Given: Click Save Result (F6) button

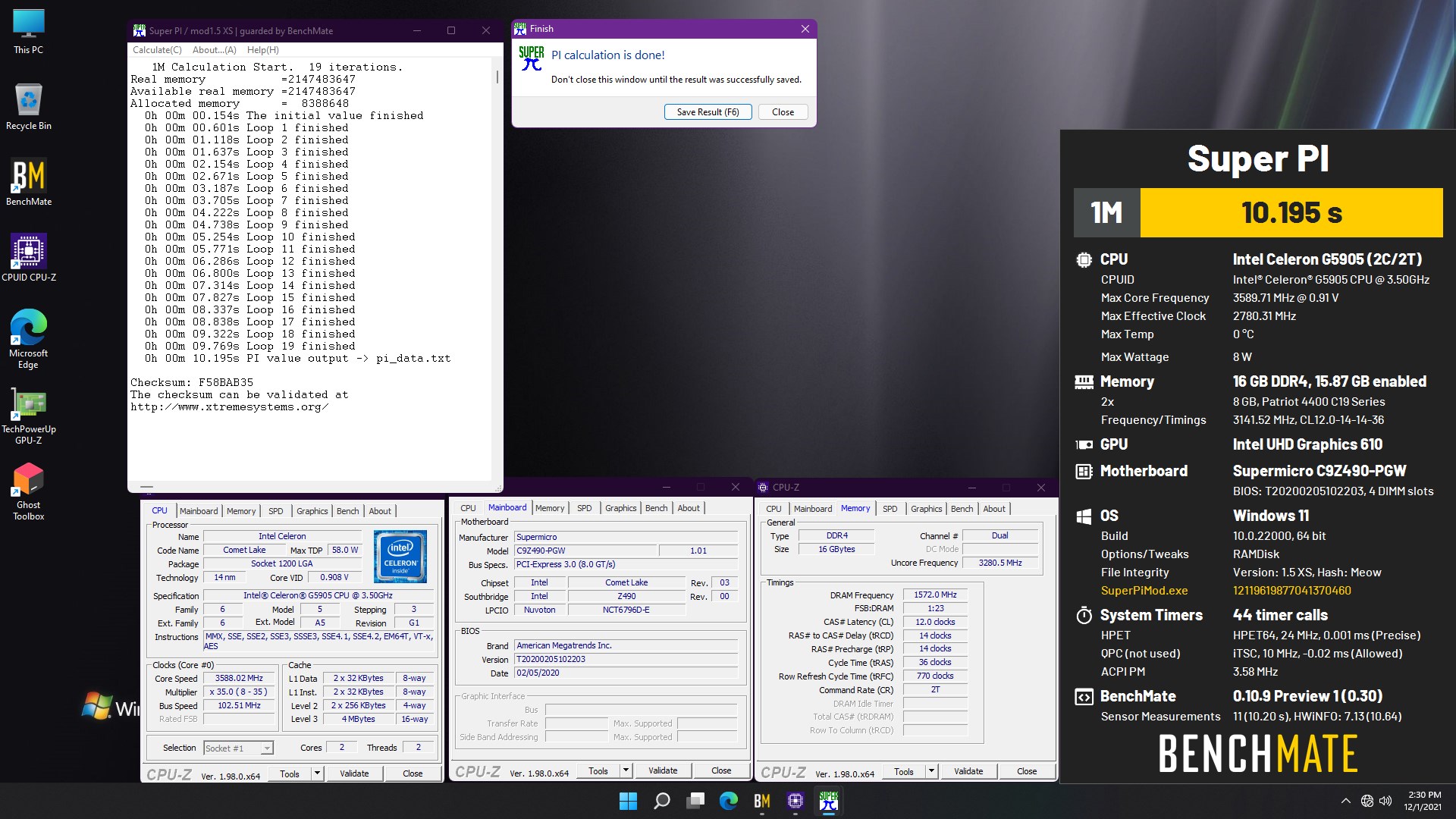Looking at the screenshot, I should pyautogui.click(x=708, y=111).
